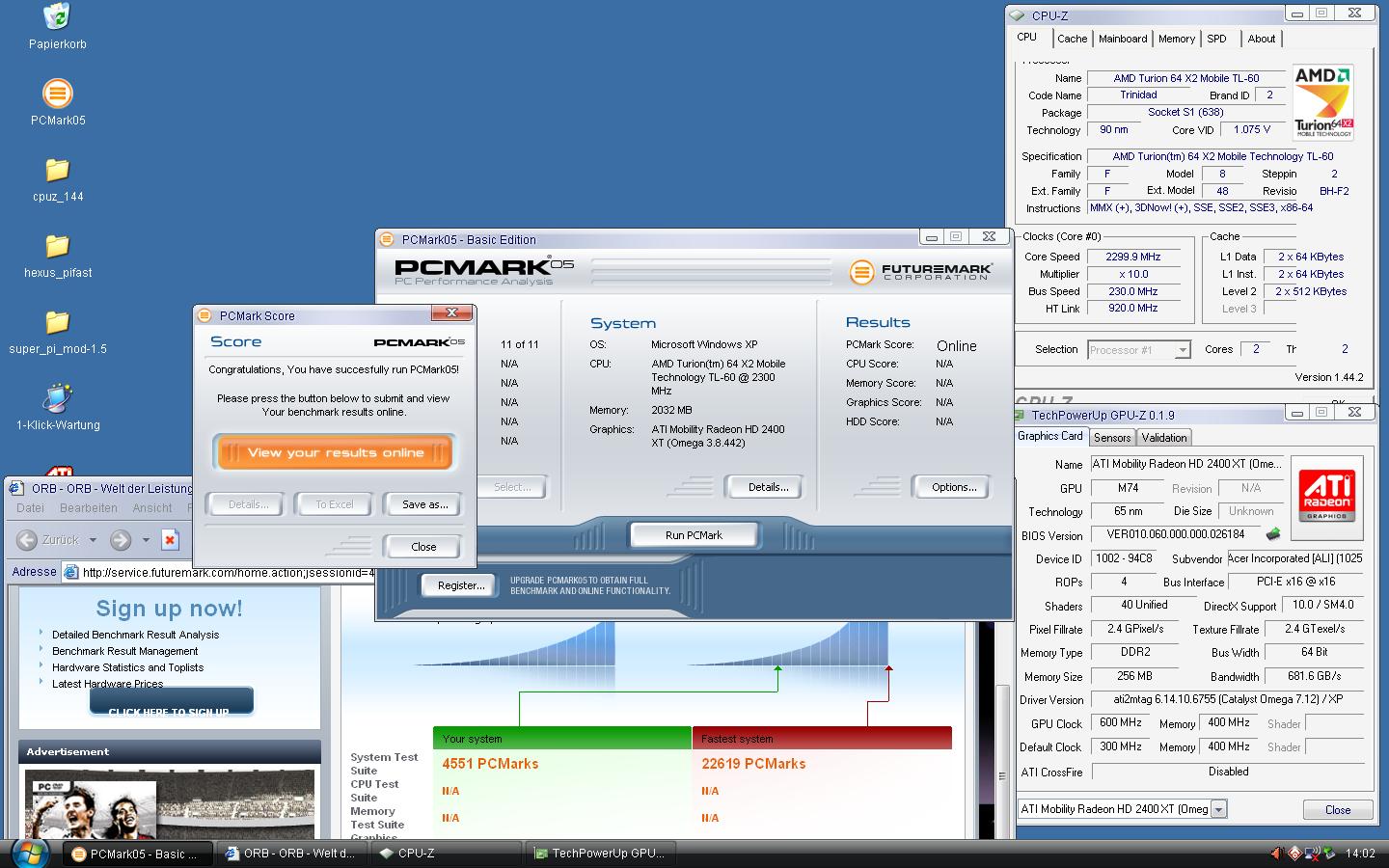
Task: Click the View your results online button
Action: 335,452
